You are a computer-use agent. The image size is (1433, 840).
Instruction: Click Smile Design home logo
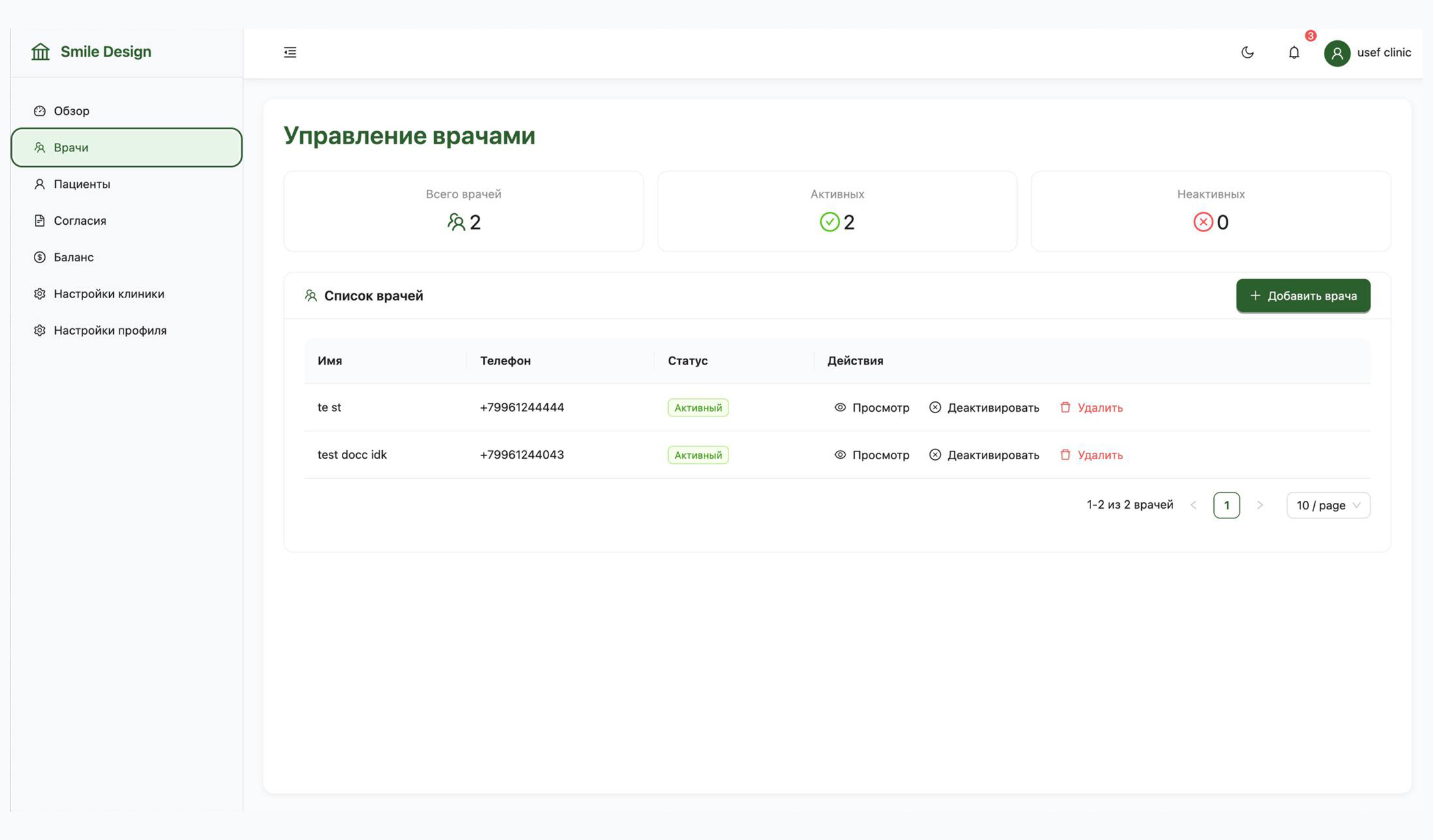tap(91, 52)
